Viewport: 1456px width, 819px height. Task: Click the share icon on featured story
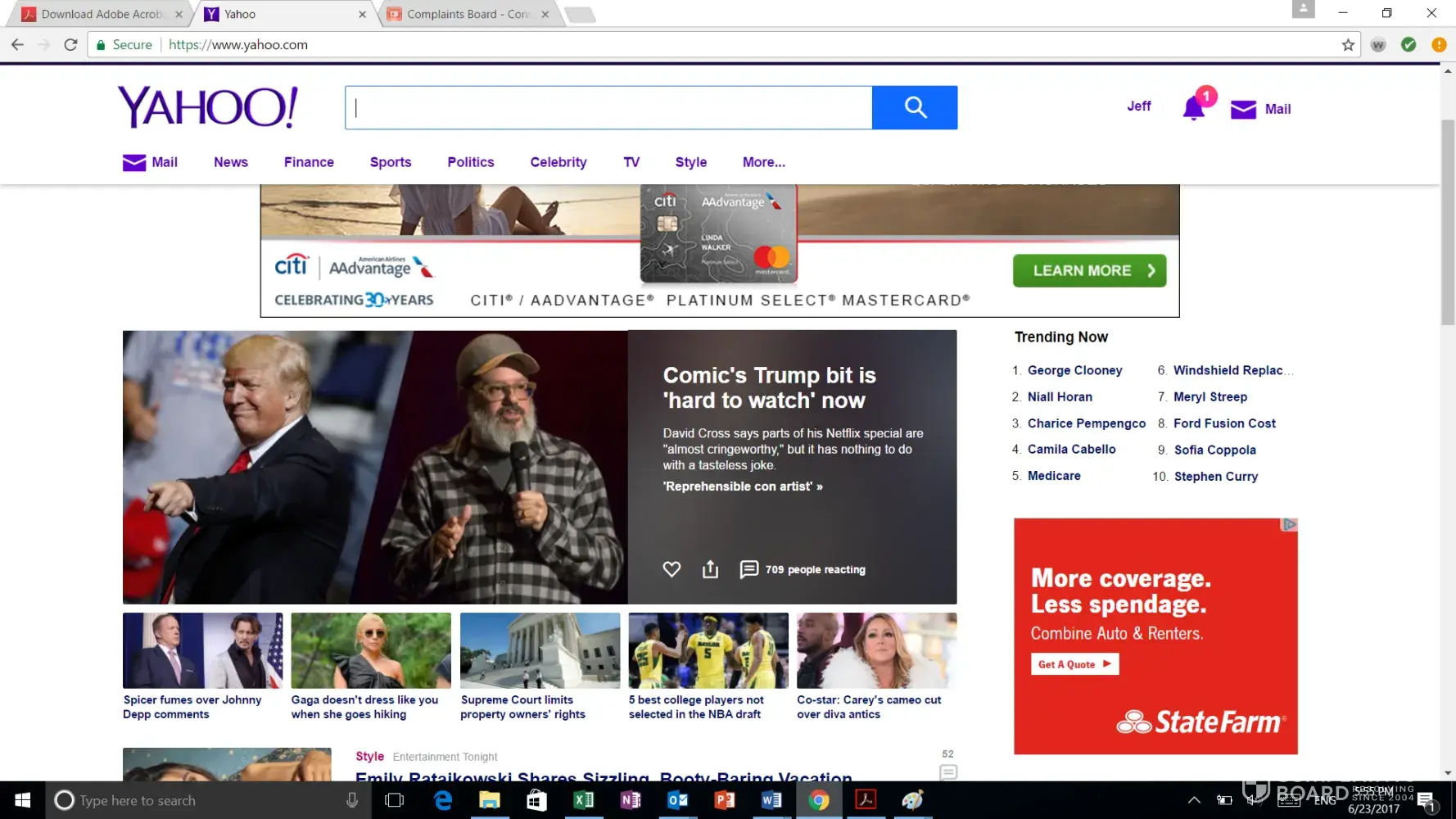pos(710,569)
